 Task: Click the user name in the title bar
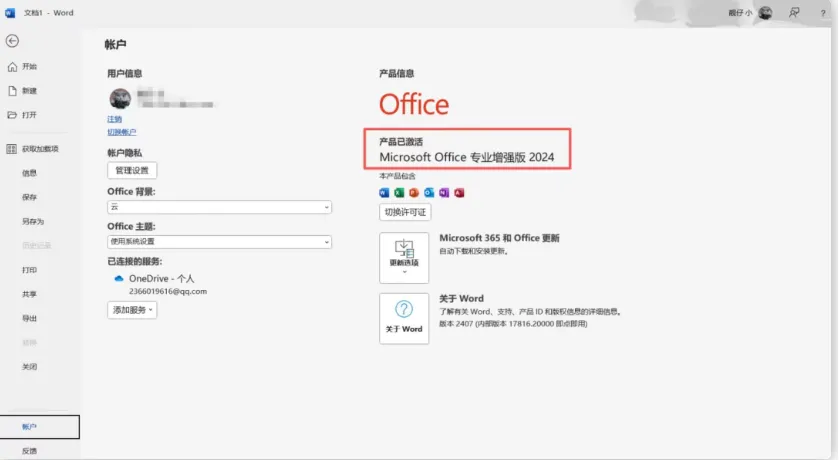coord(740,13)
